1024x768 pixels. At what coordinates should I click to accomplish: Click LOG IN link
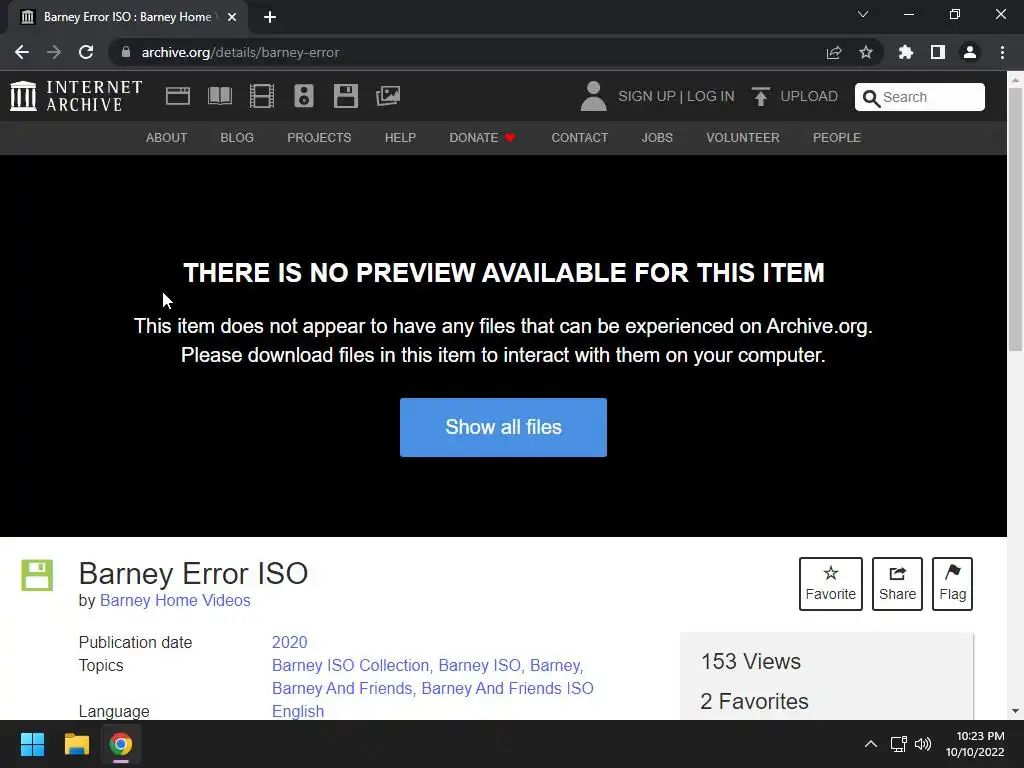point(711,96)
